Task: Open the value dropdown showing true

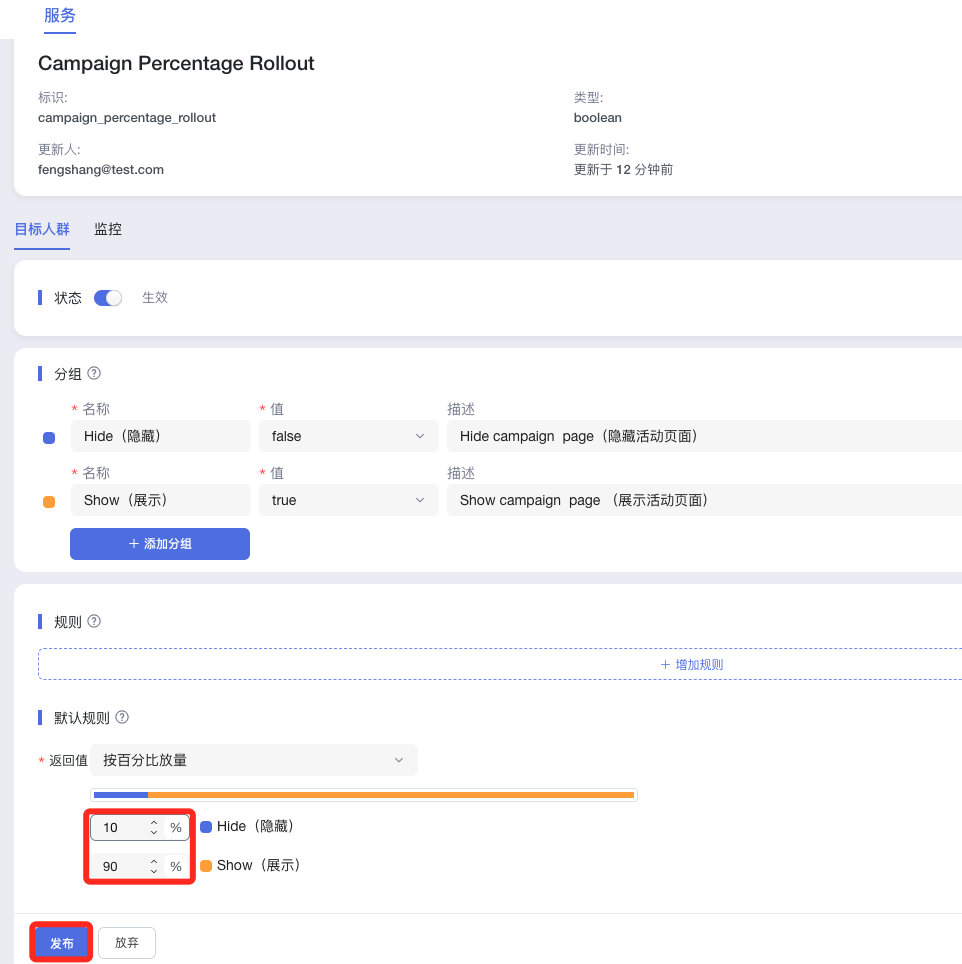Action: [348, 500]
